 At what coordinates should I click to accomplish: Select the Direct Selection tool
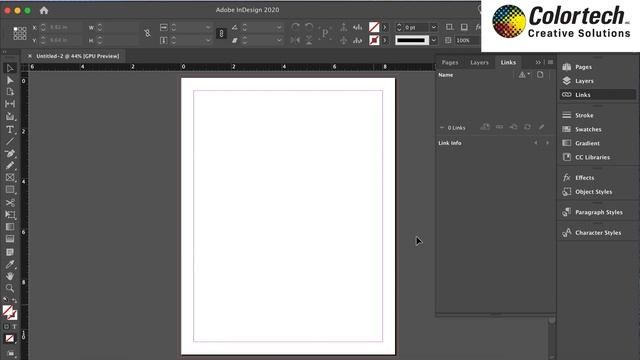point(10,80)
